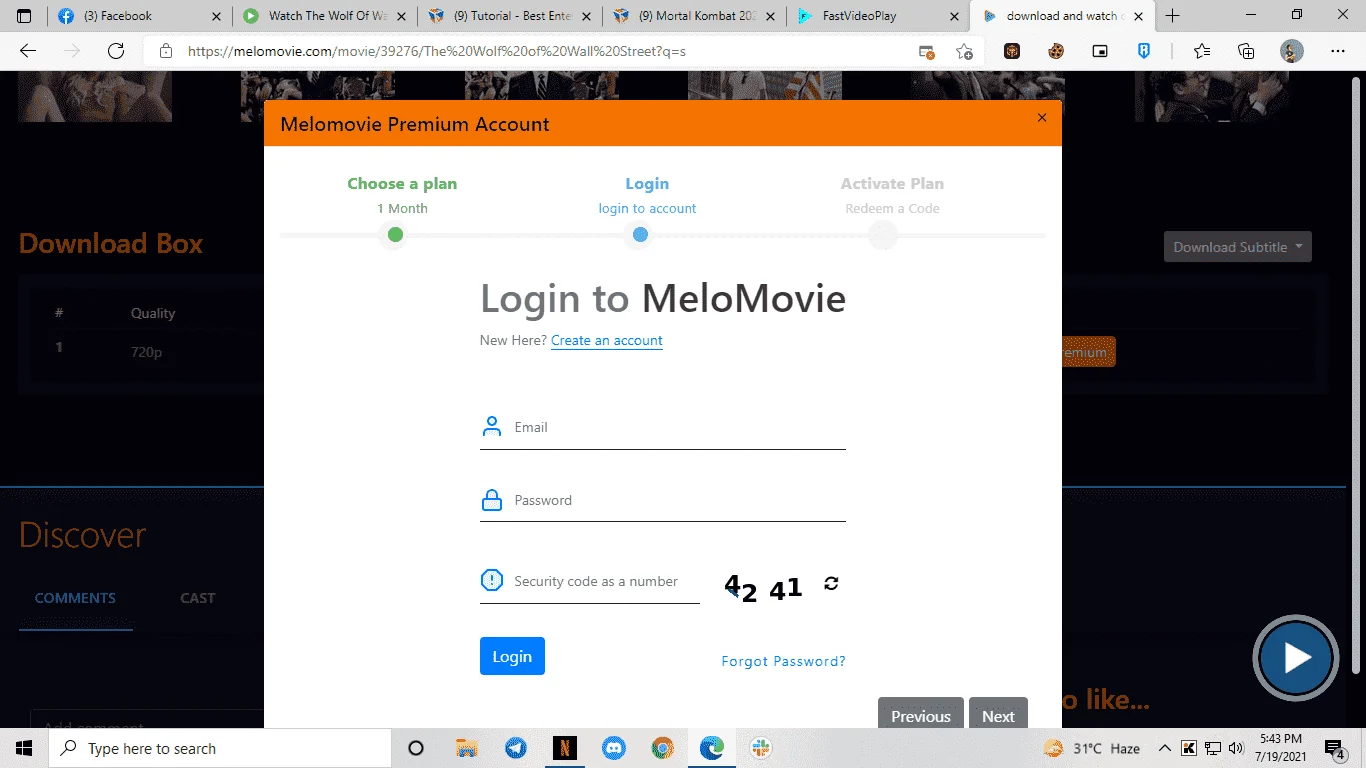
Task: Close the Facebook tab
Action: point(217,16)
